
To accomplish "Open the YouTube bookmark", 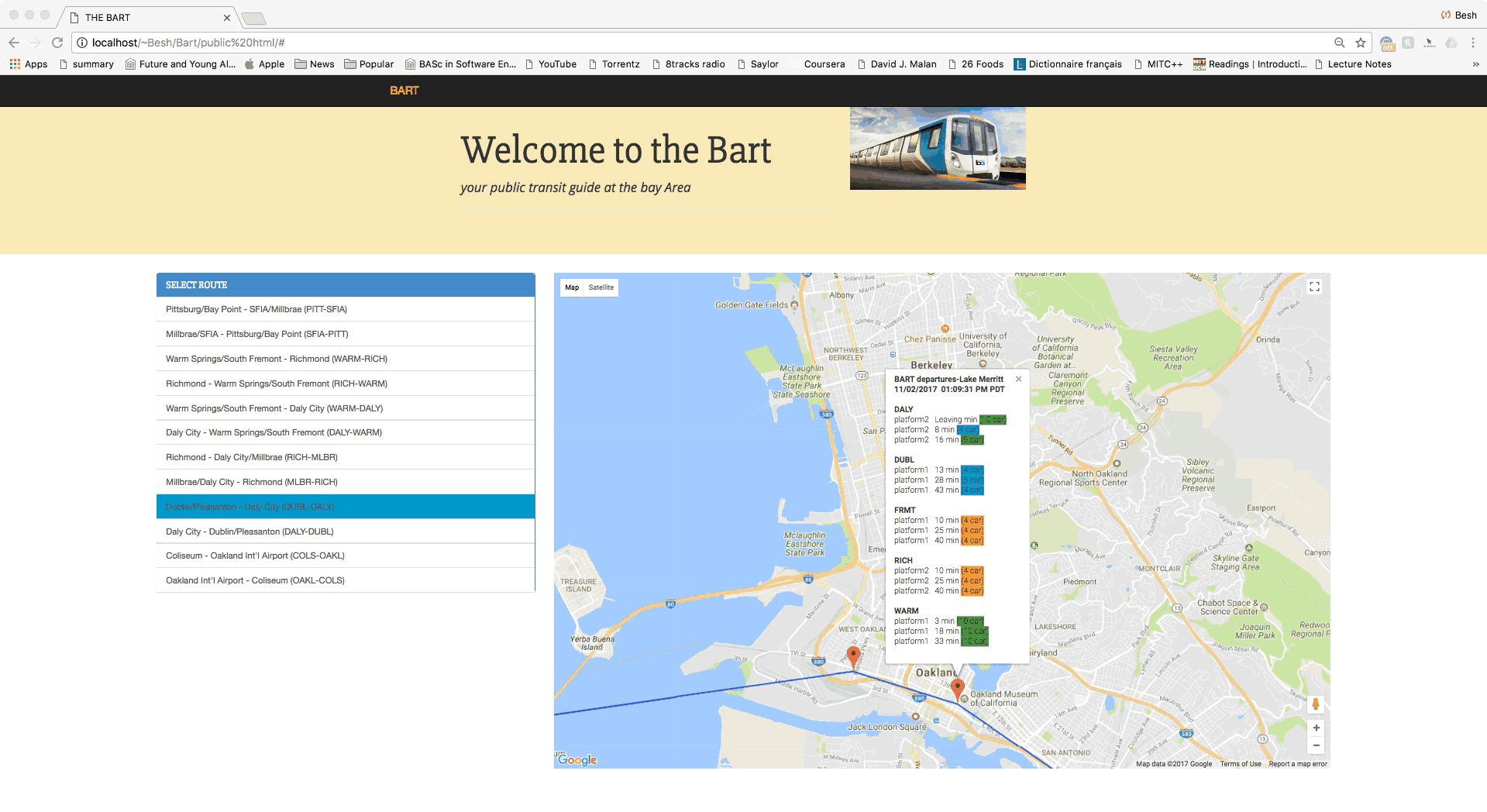I will [x=551, y=64].
